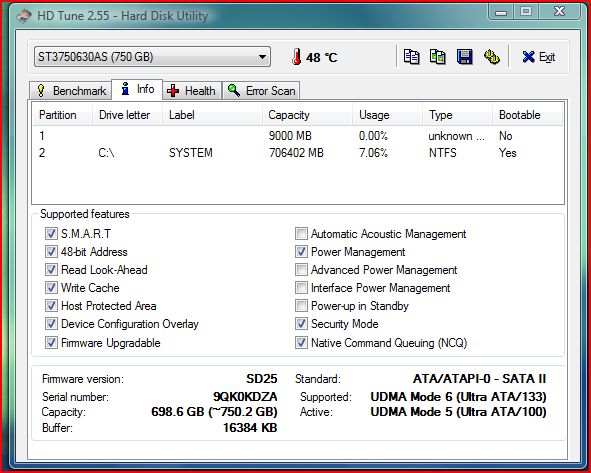Toggle the Firmware Upgradable checkbox

pyautogui.click(x=51, y=343)
